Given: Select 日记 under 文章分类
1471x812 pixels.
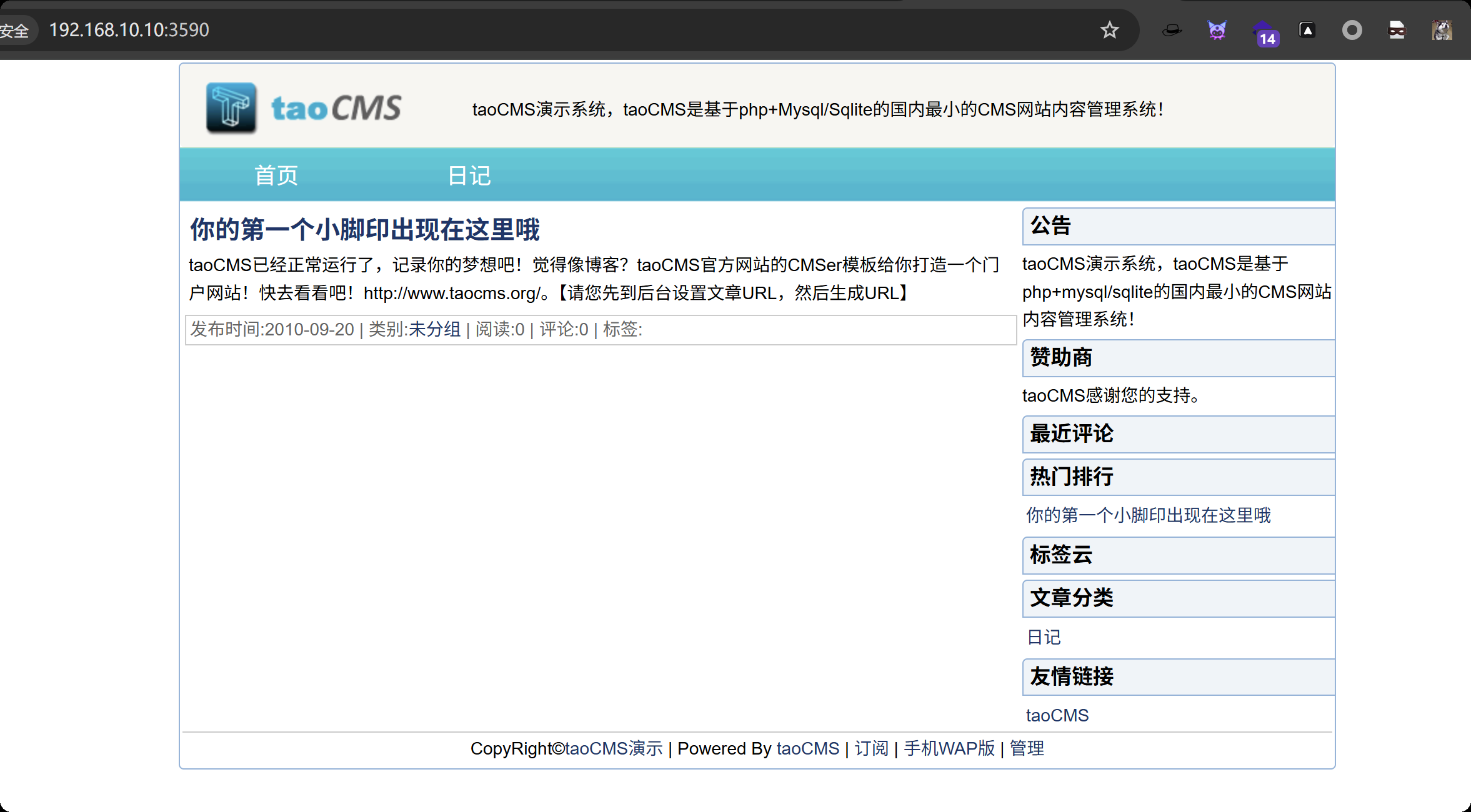Looking at the screenshot, I should [x=1044, y=637].
